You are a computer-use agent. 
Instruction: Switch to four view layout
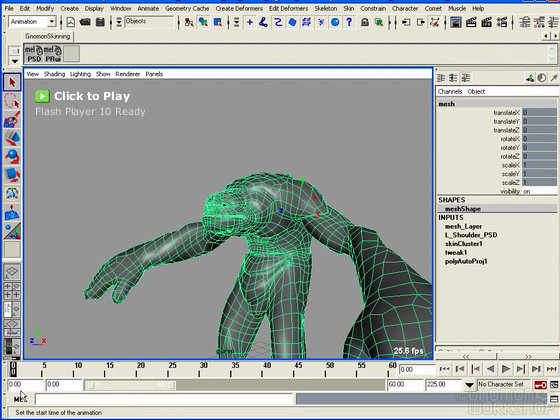[12, 291]
